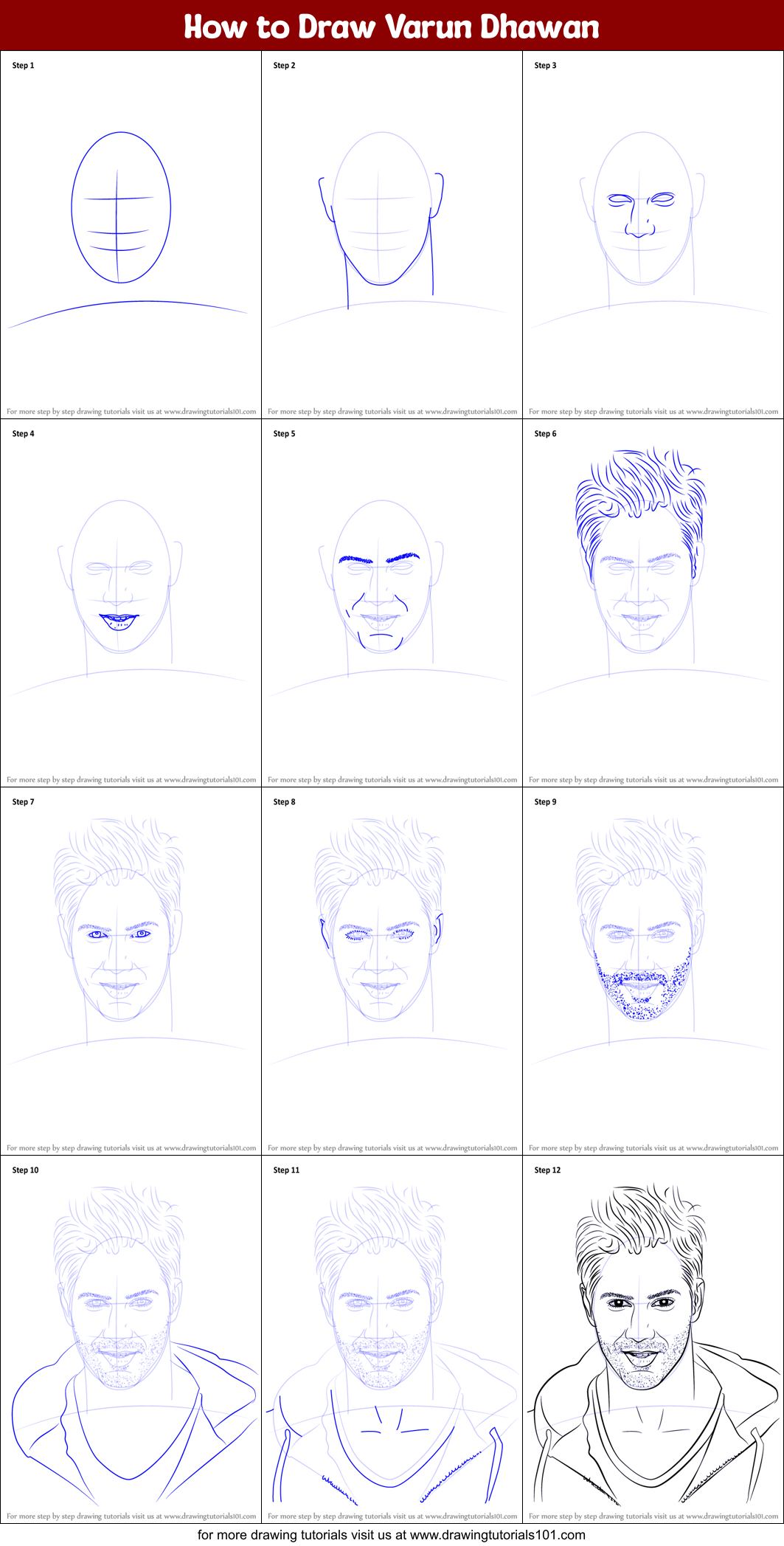
Task: Select the Step 5 eyebrows drawing
Action: point(379,558)
